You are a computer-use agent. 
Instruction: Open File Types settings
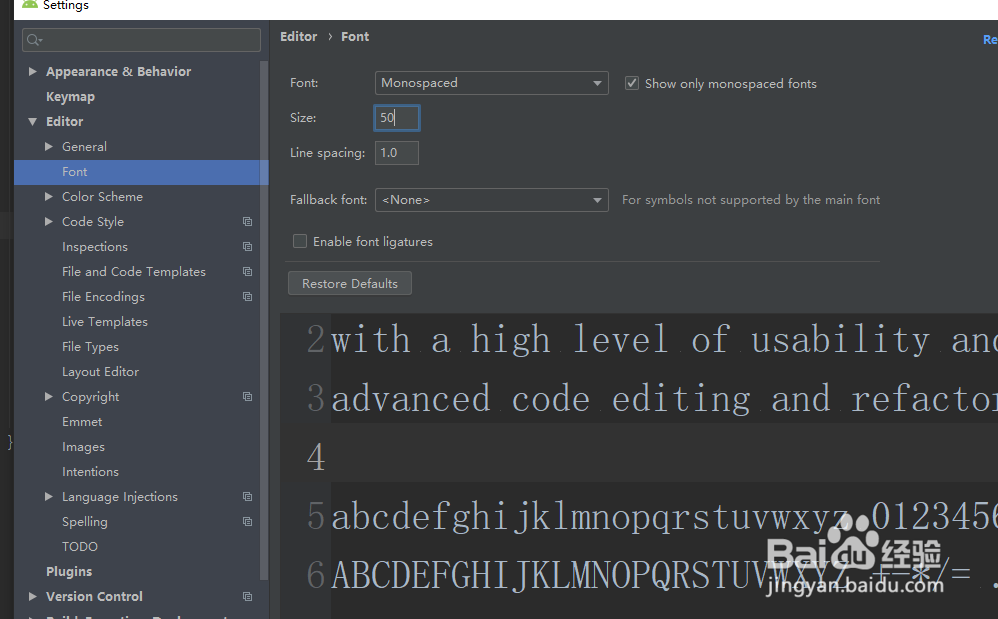[90, 347]
